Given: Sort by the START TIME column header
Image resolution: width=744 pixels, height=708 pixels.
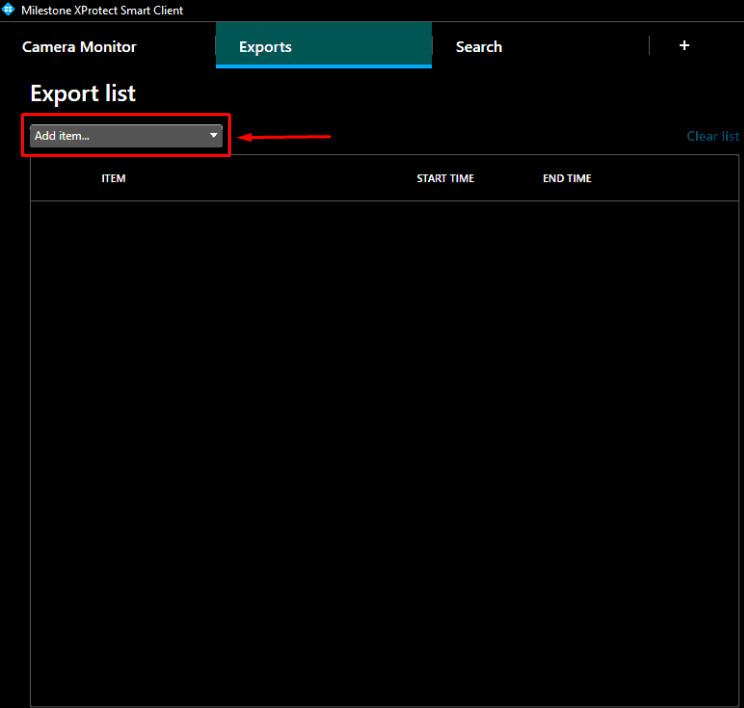Looking at the screenshot, I should [x=445, y=179].
